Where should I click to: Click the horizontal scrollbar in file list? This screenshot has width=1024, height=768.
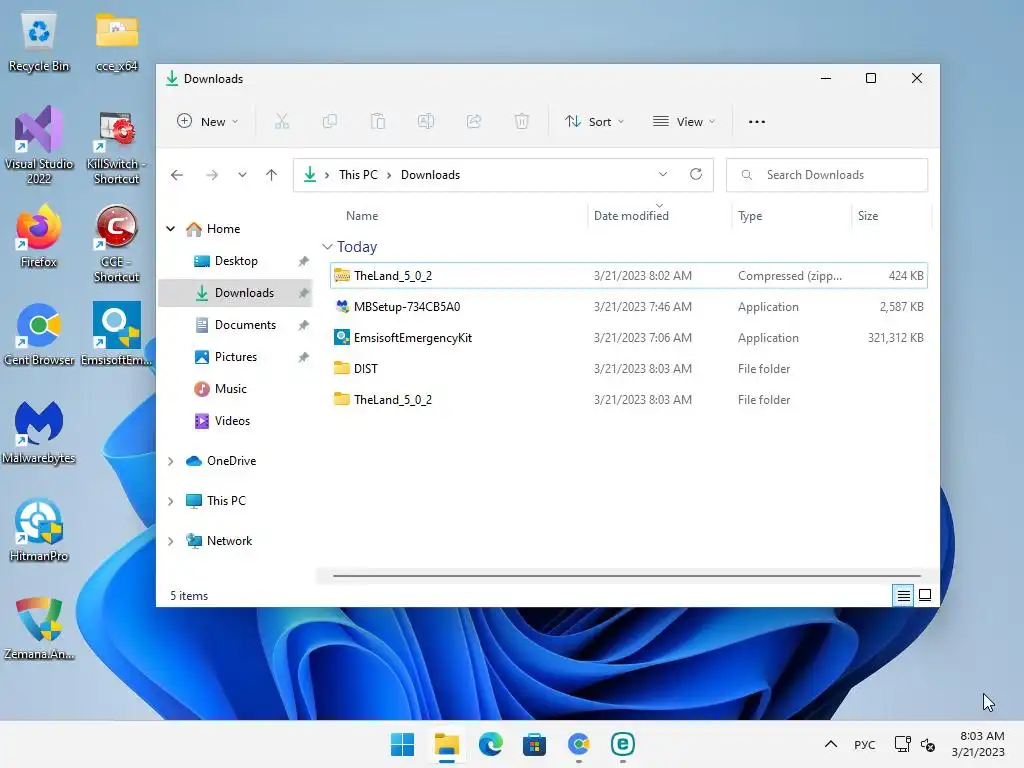pos(627,576)
